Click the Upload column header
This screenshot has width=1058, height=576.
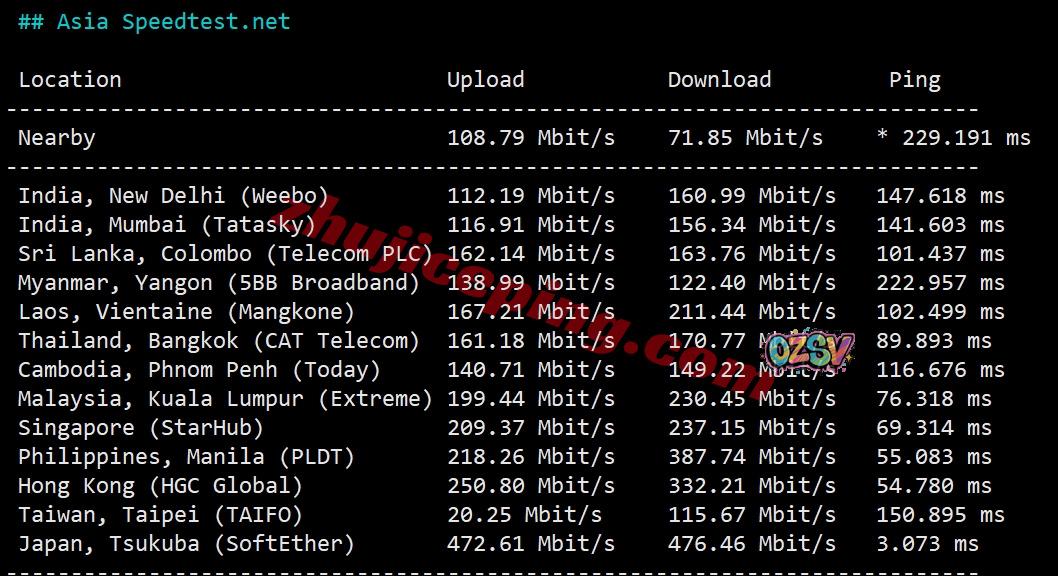(x=485, y=80)
